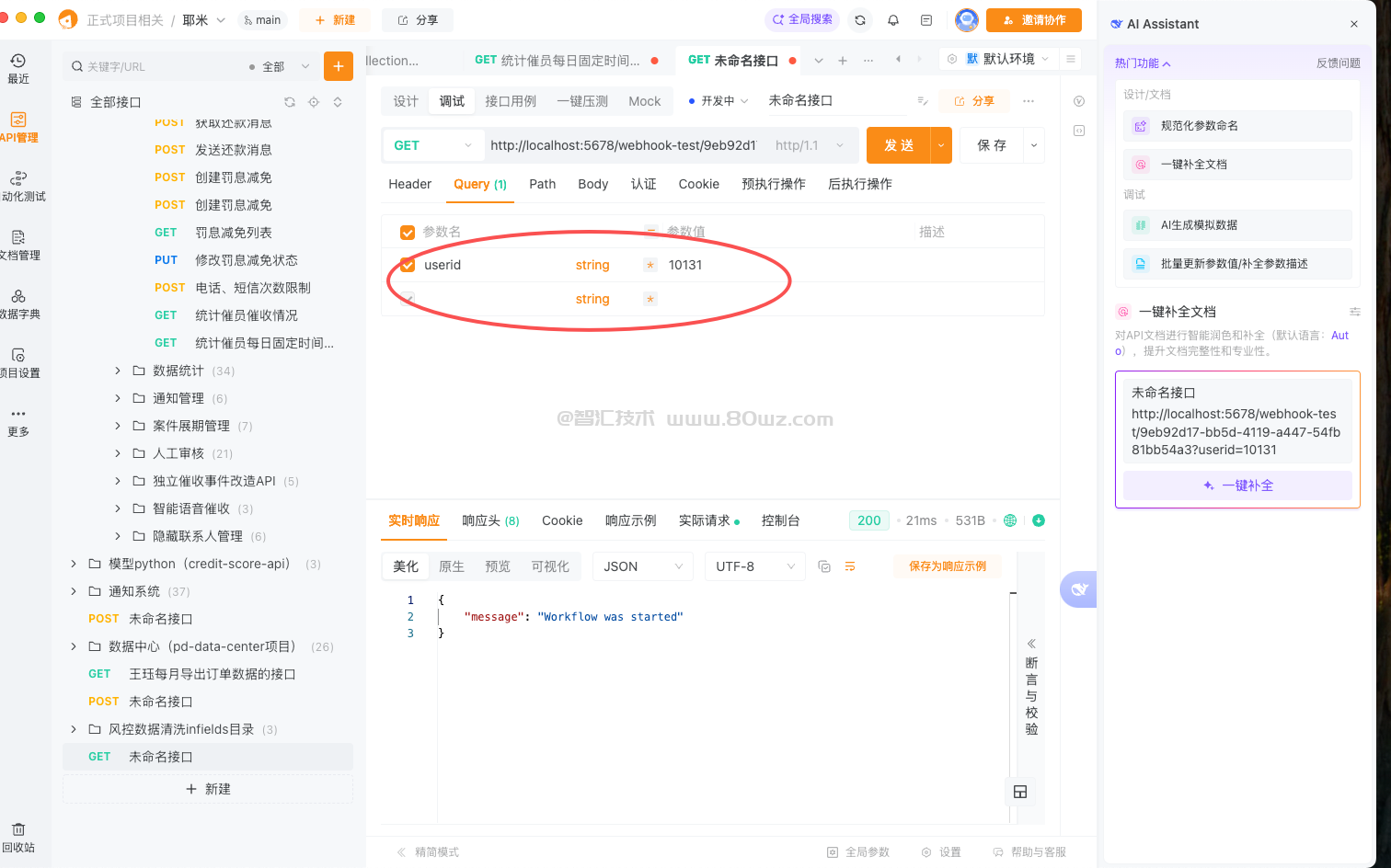Viewport: 1391px width, 868px height.
Task: Click the 发送 send button
Action: [x=898, y=145]
